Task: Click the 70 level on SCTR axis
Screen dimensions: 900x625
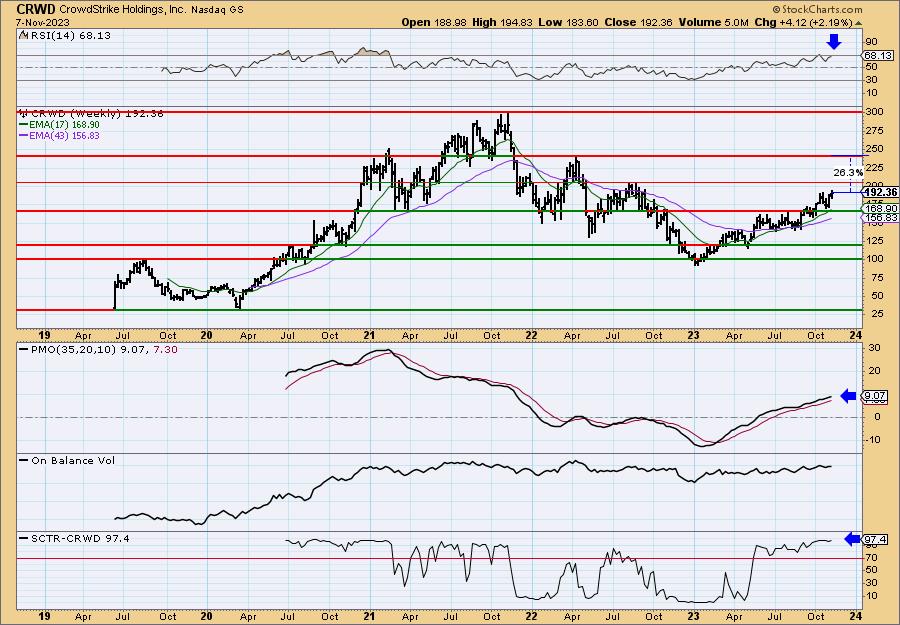Action: pos(872,557)
